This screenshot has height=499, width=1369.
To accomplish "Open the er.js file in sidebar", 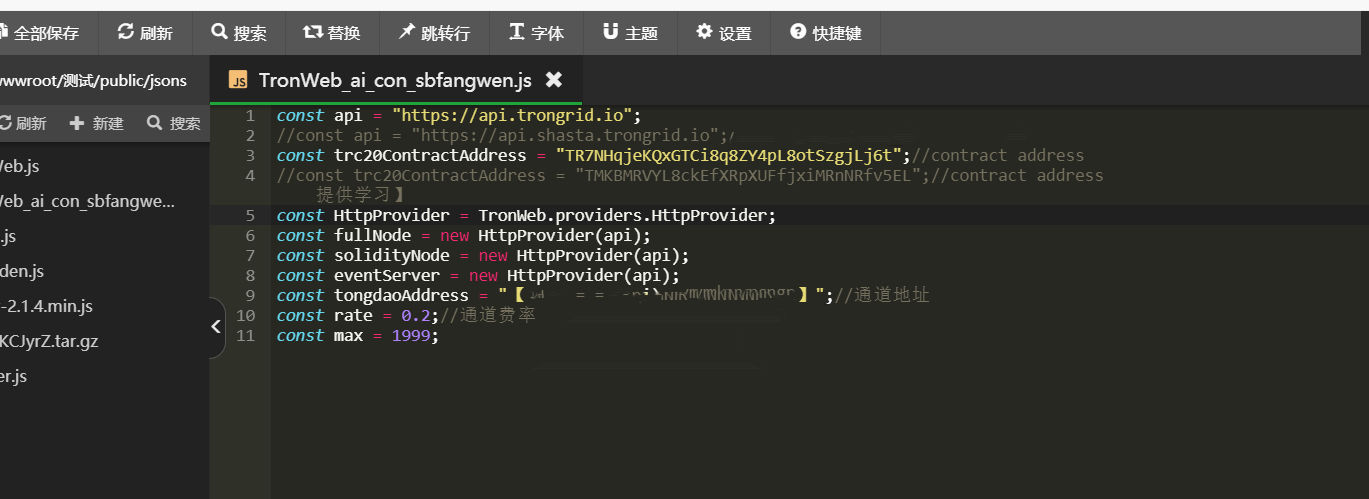I will pyautogui.click(x=14, y=376).
